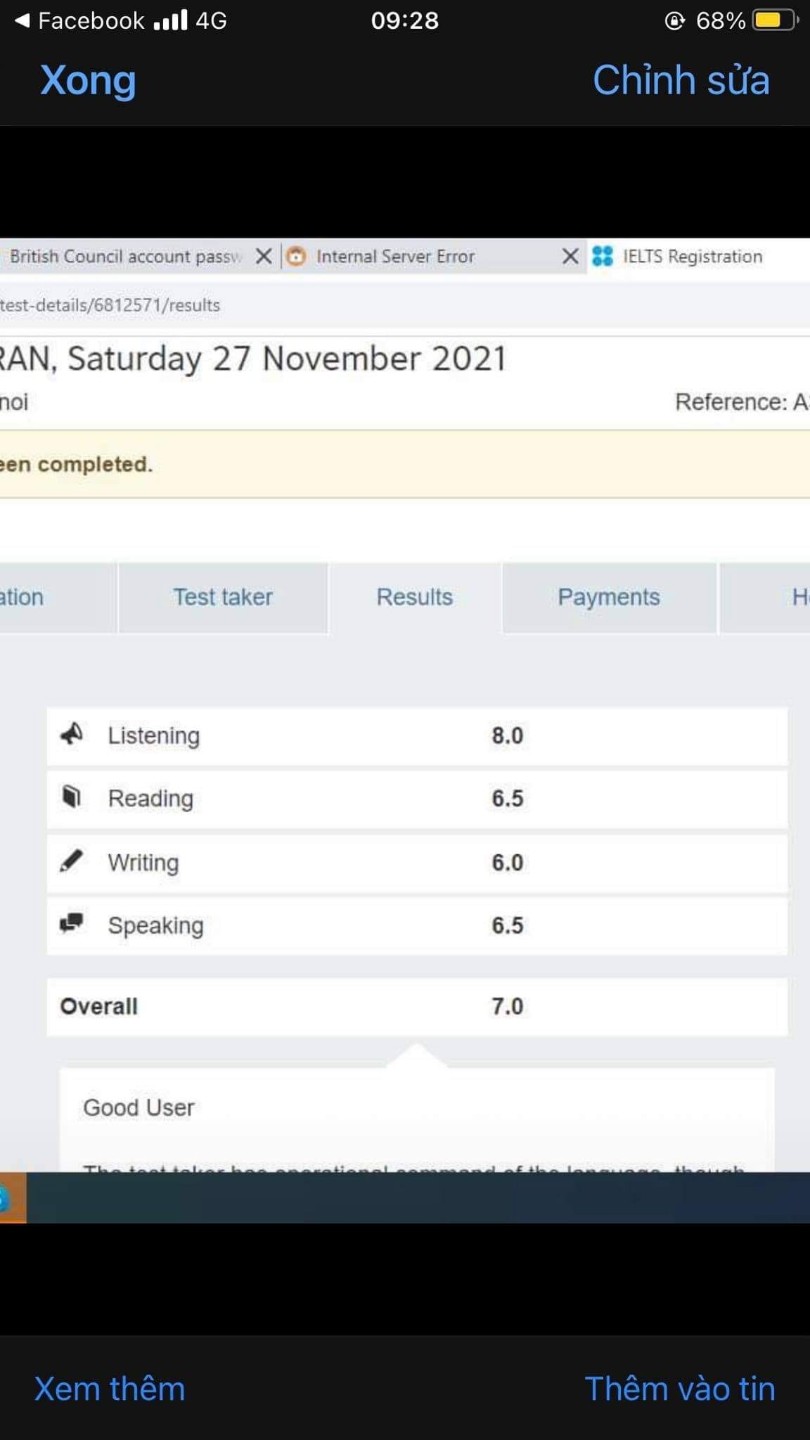
Task: Select the Overall 7.0 score row
Action: [x=416, y=1006]
